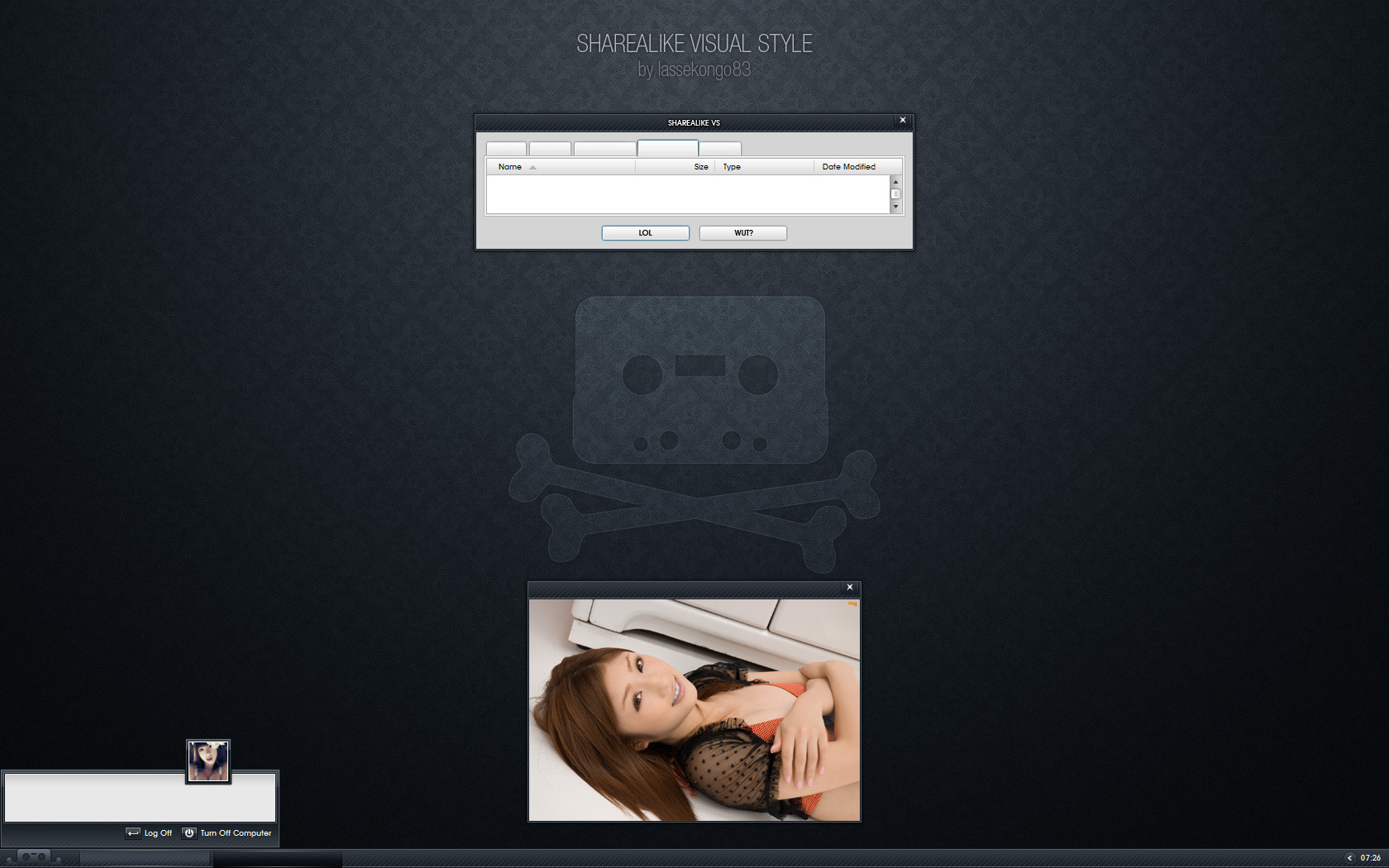Sort the list by Size column
This screenshot has width=1389, height=868.
point(675,167)
